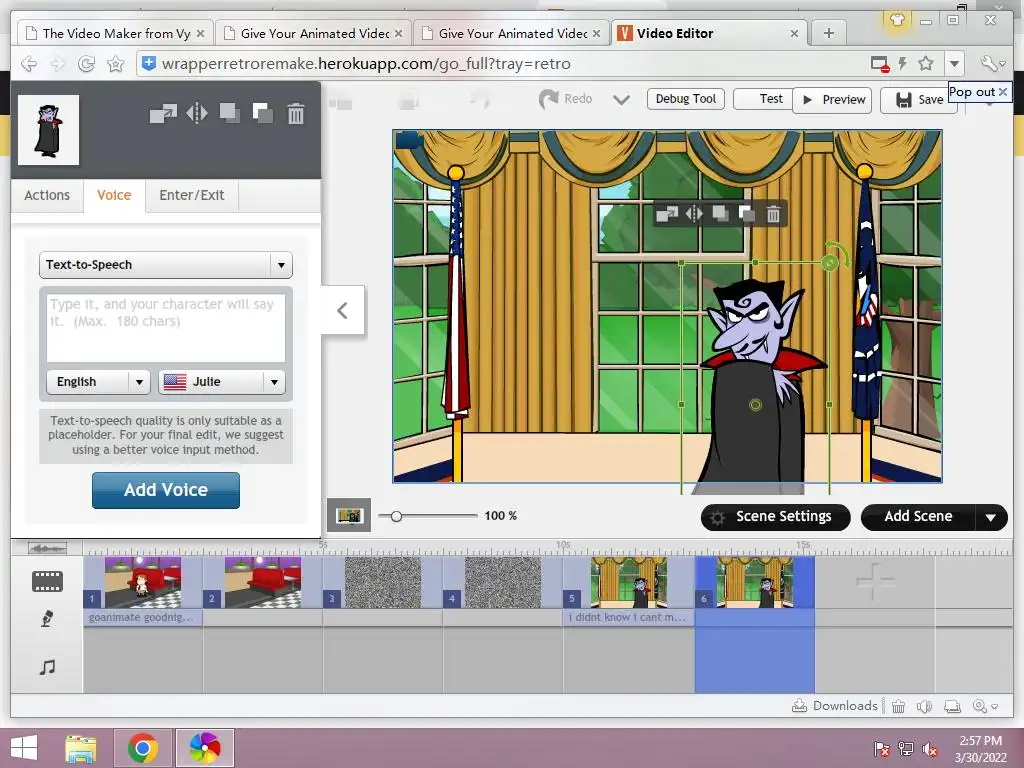
Task: Select scene 1 thumbnail in the timeline
Action: pyautogui.click(x=143, y=583)
